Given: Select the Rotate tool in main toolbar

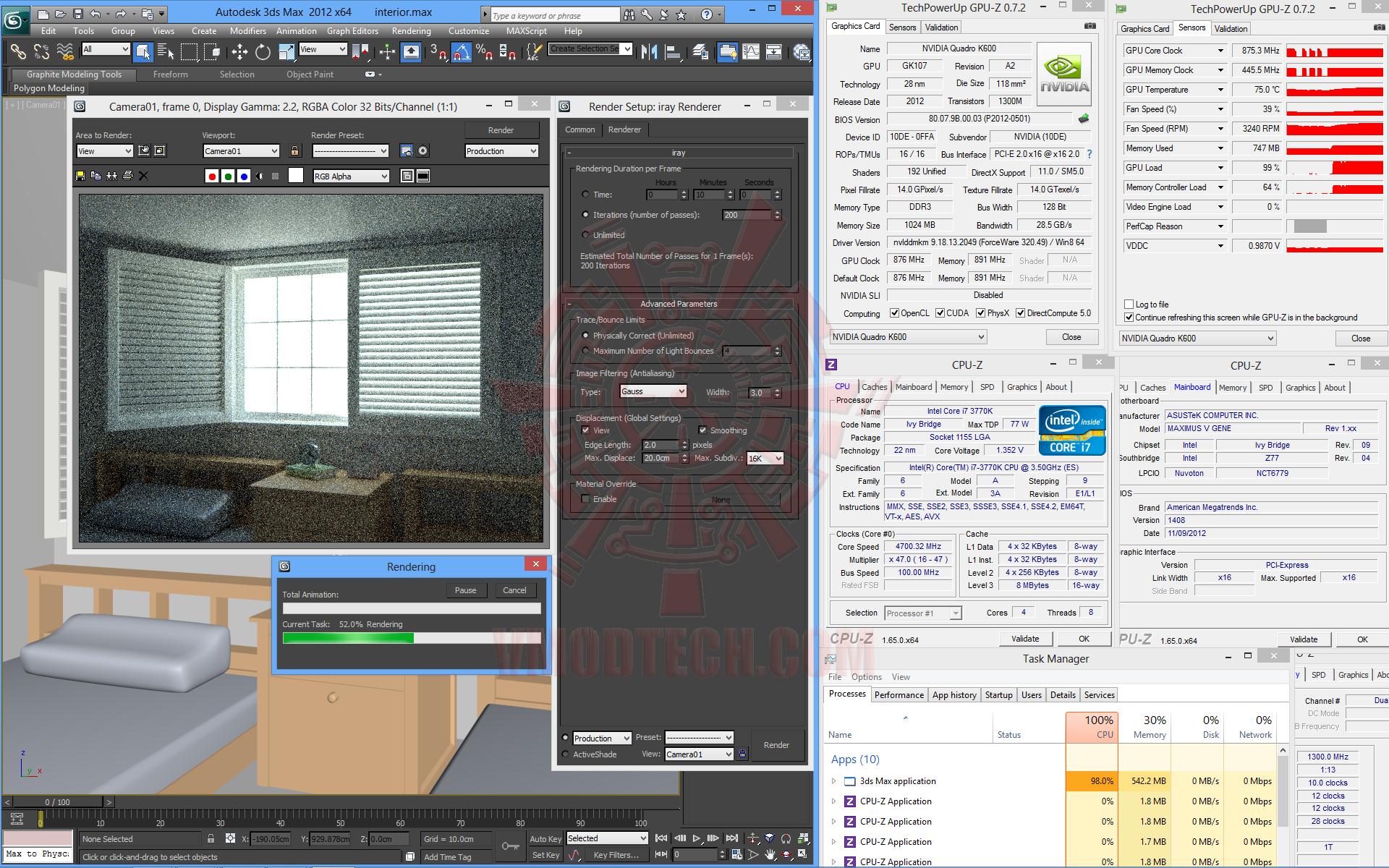Looking at the screenshot, I should click(263, 52).
